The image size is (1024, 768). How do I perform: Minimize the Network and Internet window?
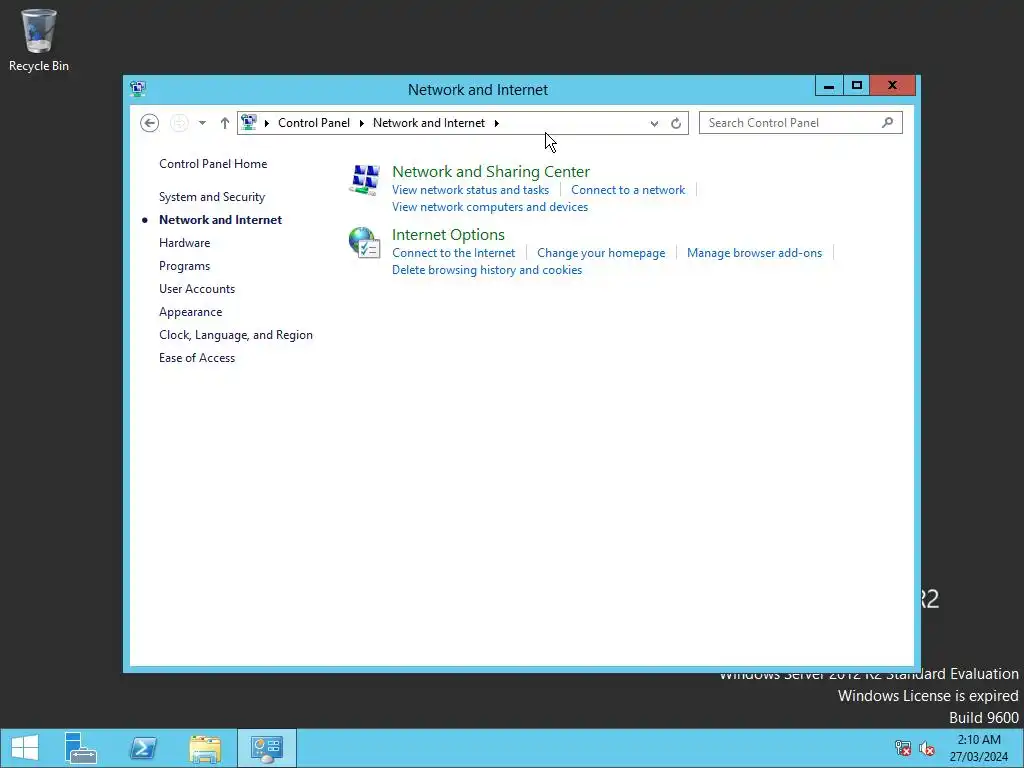829,86
